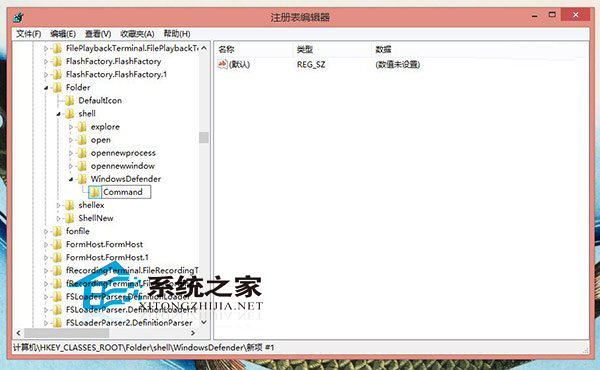Click the FormHost.FormHost folder icon
Screen dimensions: 600x370
point(57,244)
